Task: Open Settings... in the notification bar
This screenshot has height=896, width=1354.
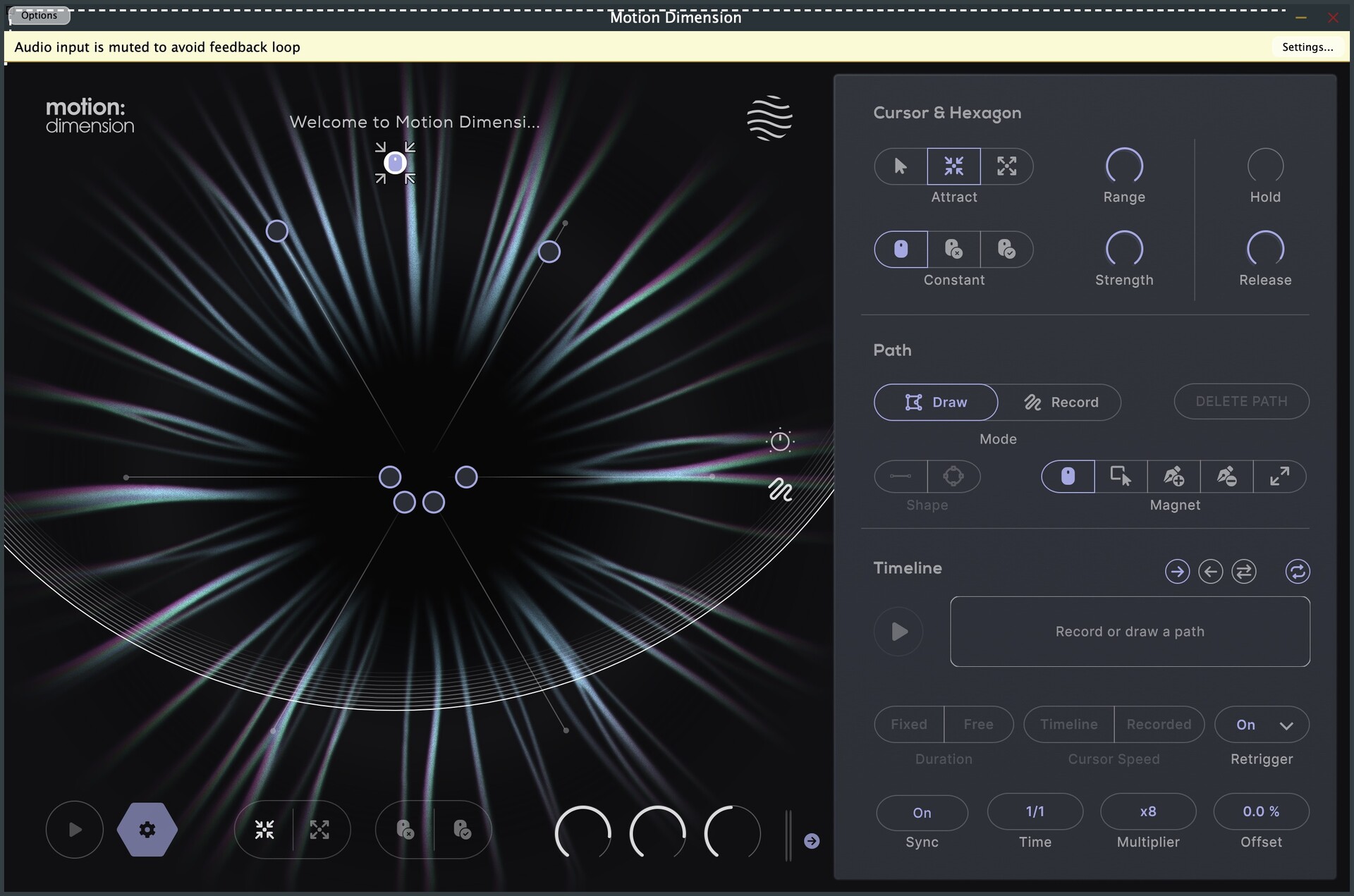Action: click(x=1307, y=47)
